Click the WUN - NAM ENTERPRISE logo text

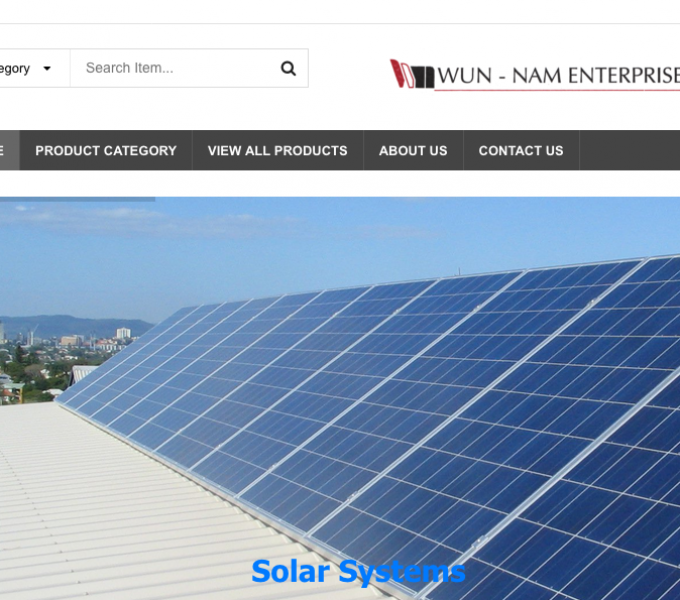[x=559, y=75]
